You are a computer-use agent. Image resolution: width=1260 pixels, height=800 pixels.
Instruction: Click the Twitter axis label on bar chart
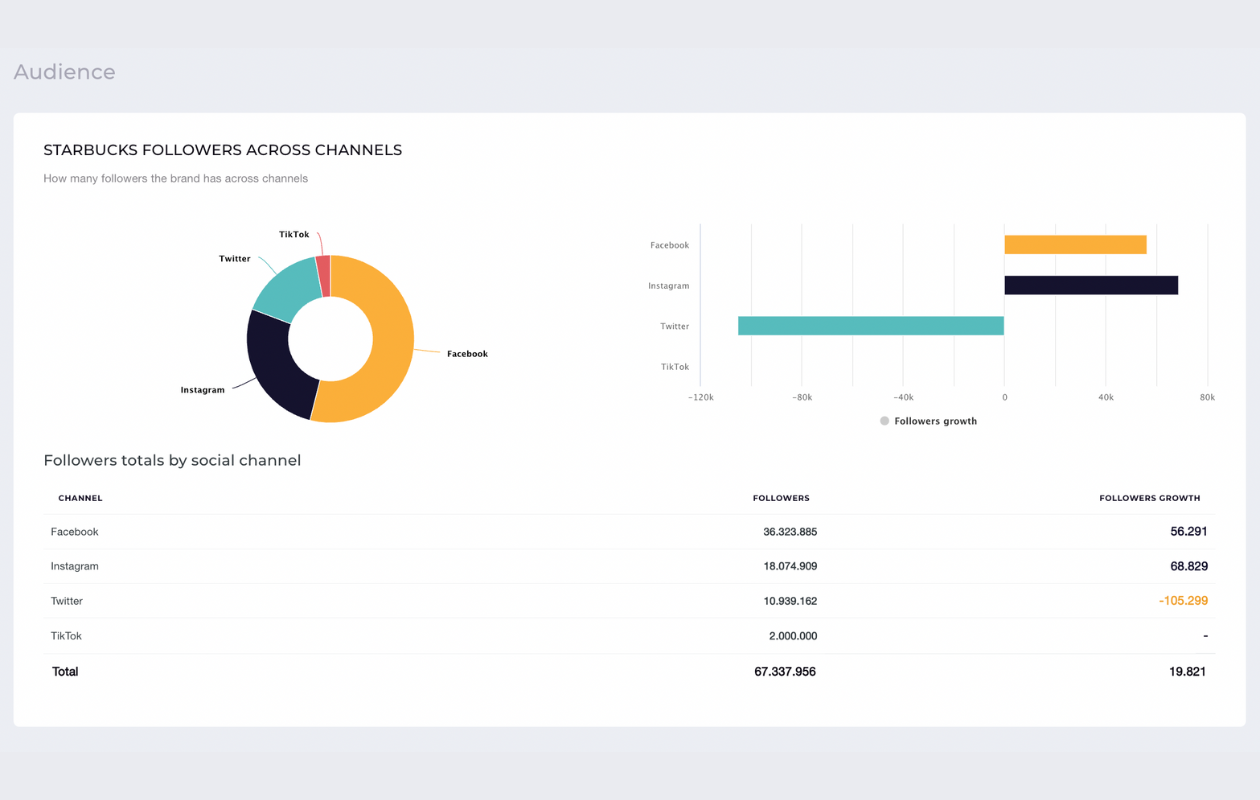(x=674, y=326)
